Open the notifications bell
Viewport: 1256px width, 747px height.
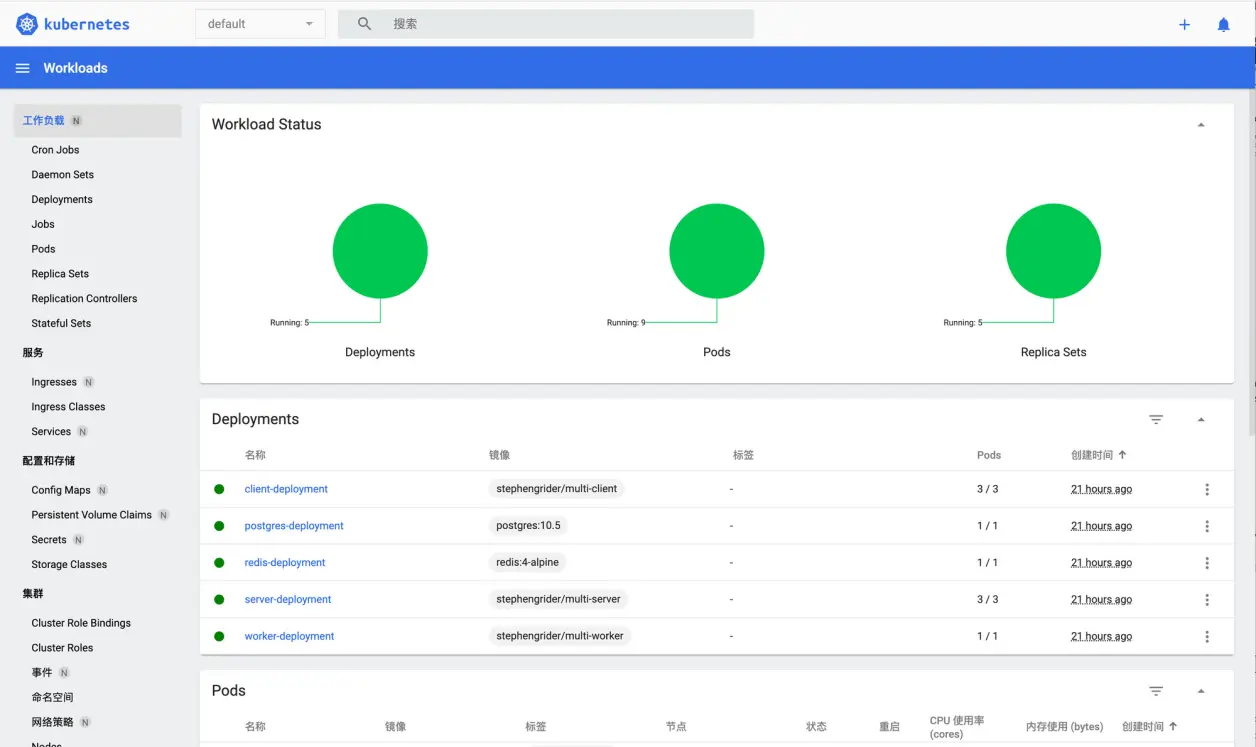[1223, 24]
